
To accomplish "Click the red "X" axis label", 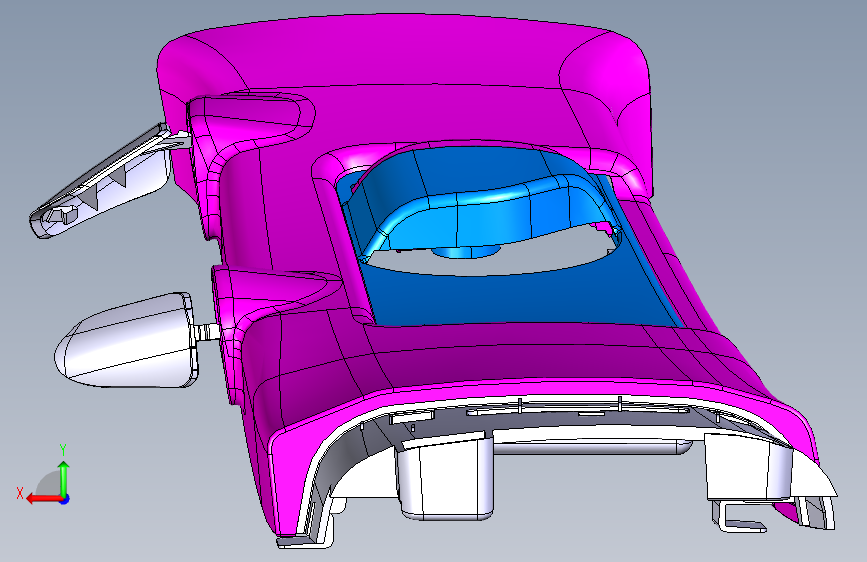I will tap(20, 493).
